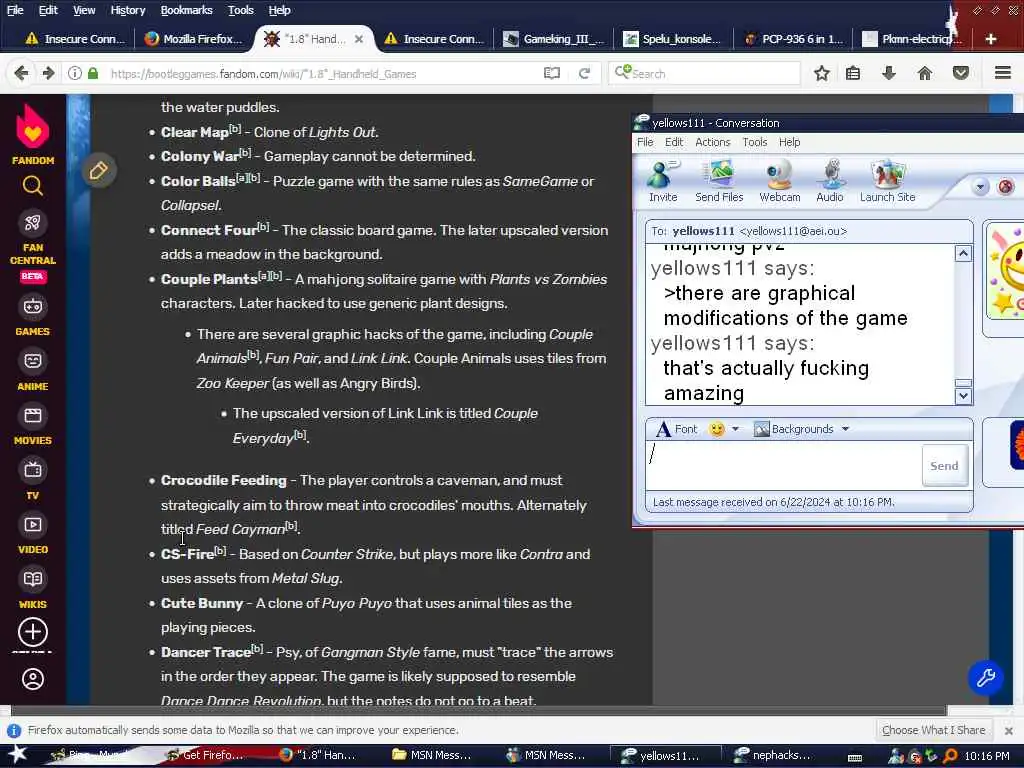The width and height of the screenshot is (1024, 768).
Task: Close the "1.8" Handheld Games tab
Action: pos(359,39)
